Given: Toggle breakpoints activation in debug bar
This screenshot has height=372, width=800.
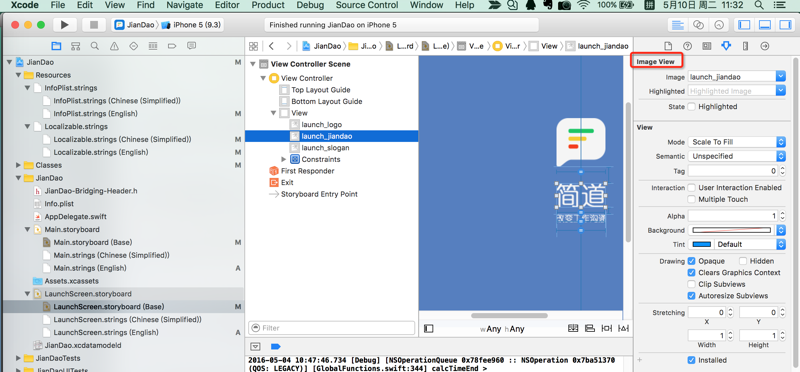Looking at the screenshot, I should (x=276, y=346).
